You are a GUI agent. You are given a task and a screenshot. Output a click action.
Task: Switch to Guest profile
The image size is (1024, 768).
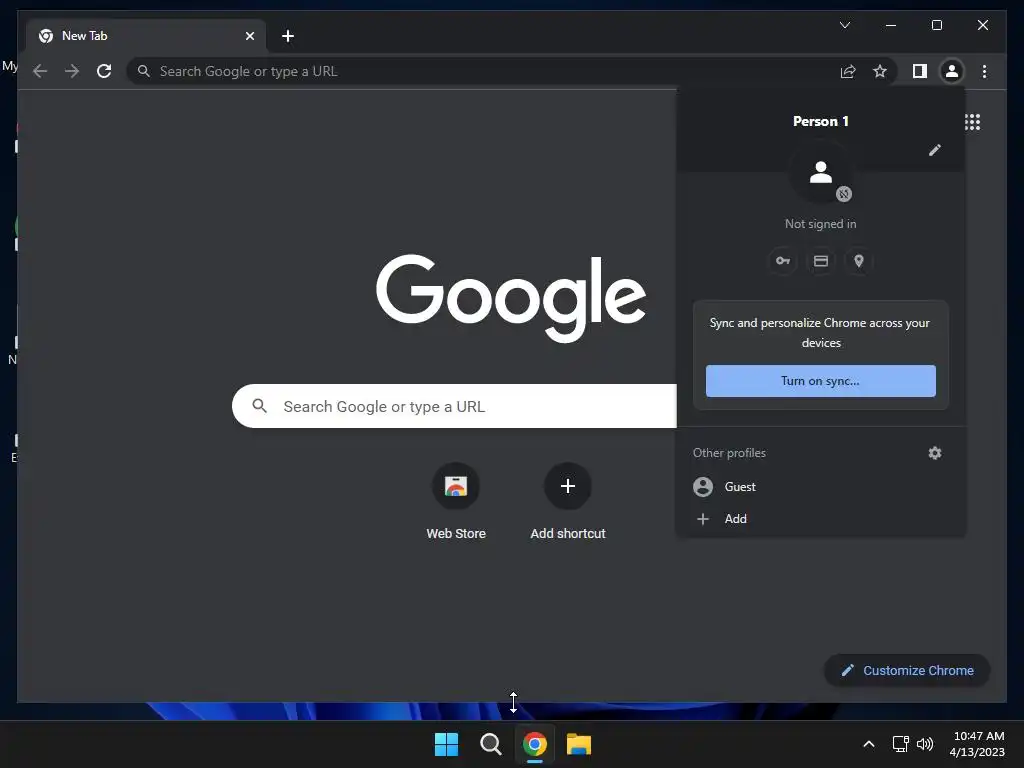(821, 487)
